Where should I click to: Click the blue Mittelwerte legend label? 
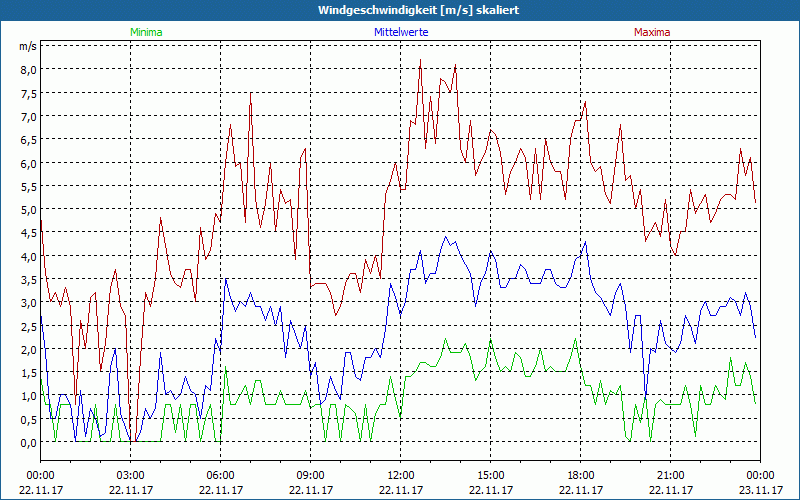(x=401, y=32)
